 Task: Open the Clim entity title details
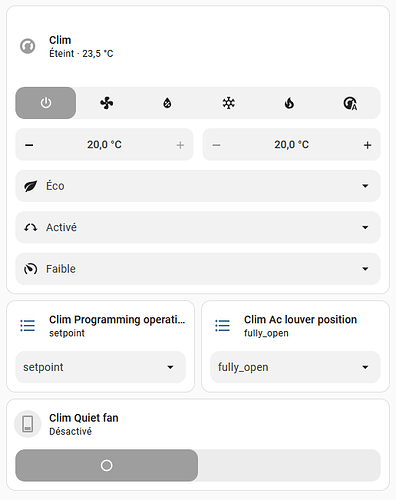(60, 40)
